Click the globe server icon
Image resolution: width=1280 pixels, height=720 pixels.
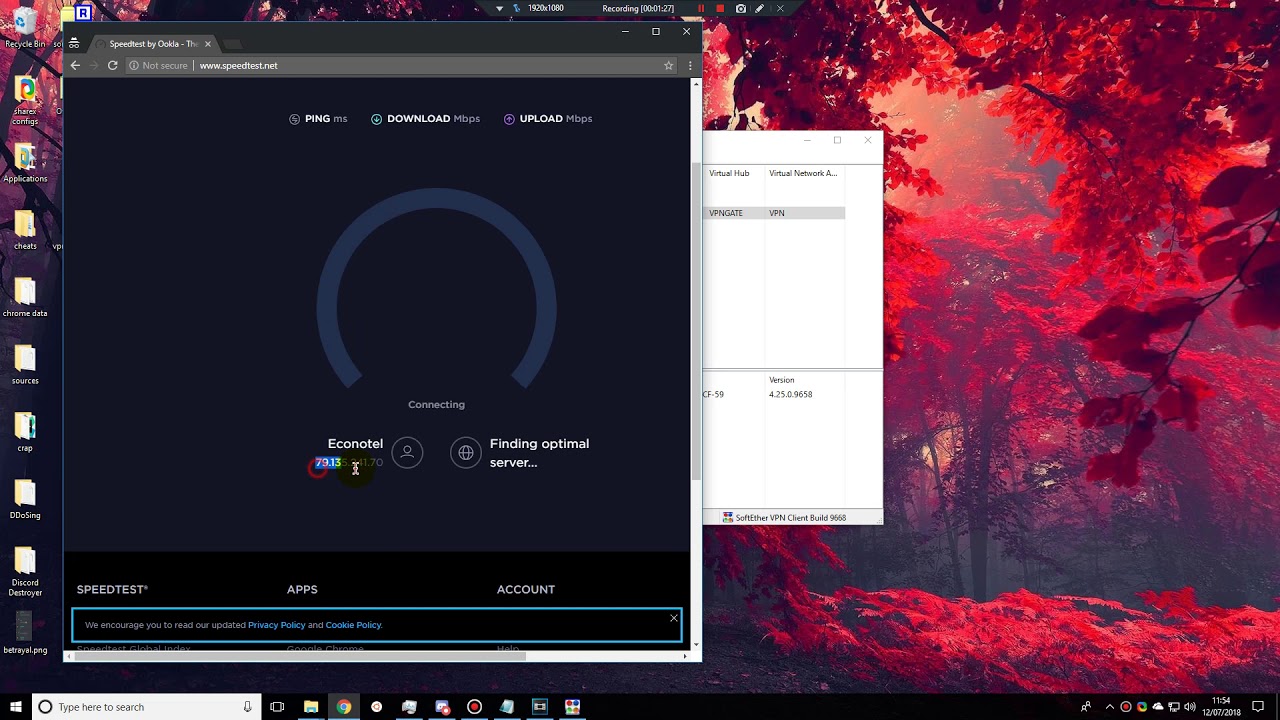pos(466,453)
